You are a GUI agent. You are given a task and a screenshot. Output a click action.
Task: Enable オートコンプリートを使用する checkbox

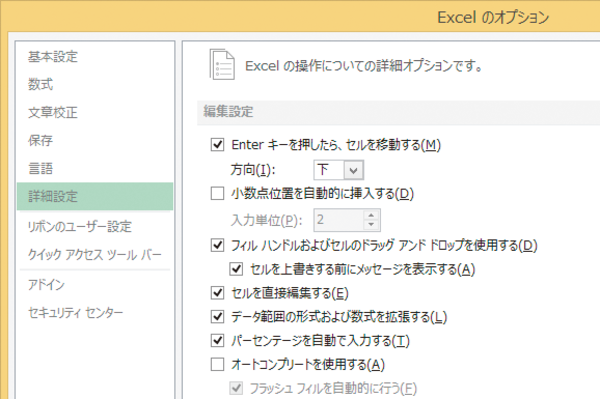point(217,365)
